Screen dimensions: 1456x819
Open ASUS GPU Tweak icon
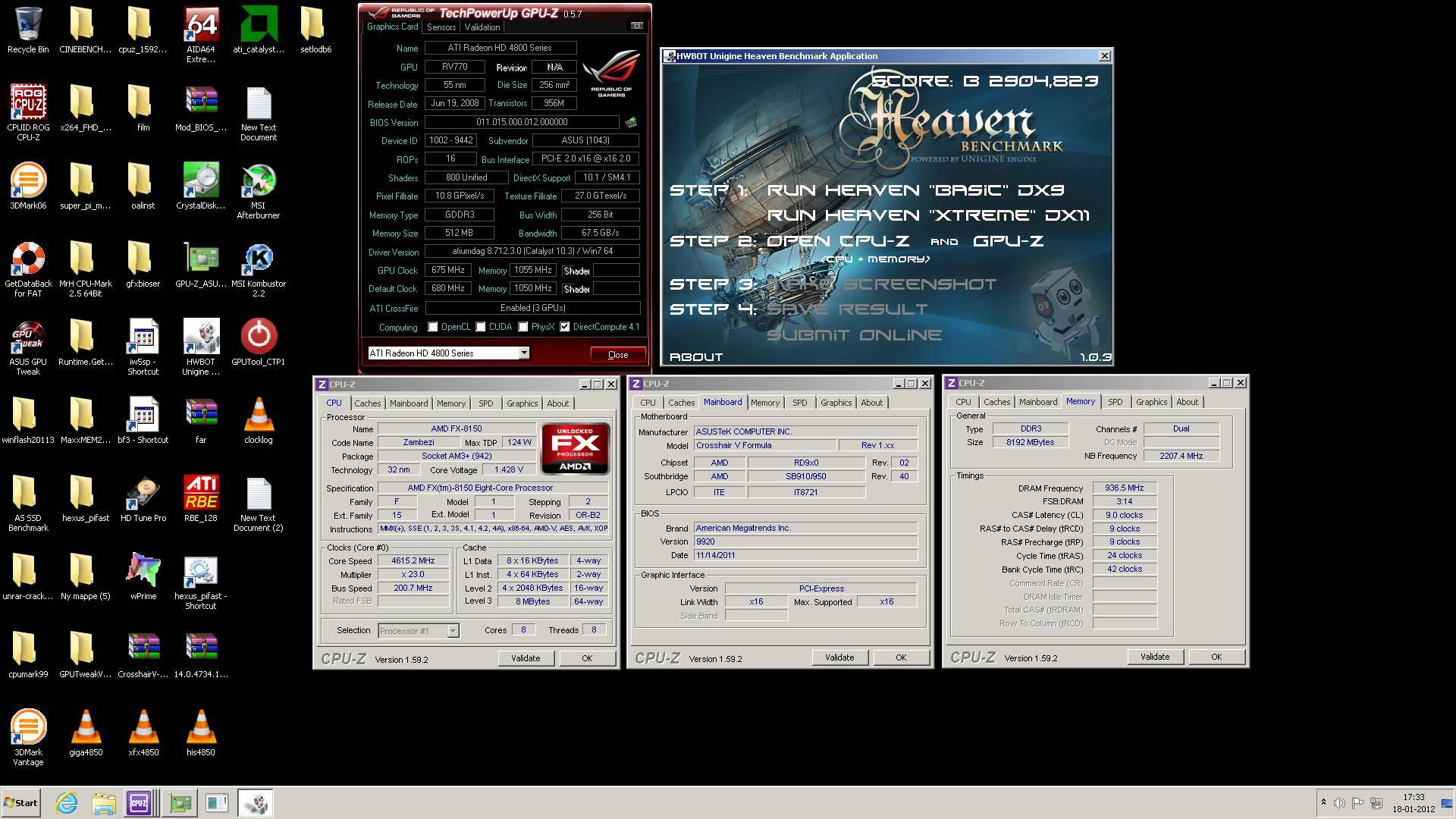coord(28,347)
